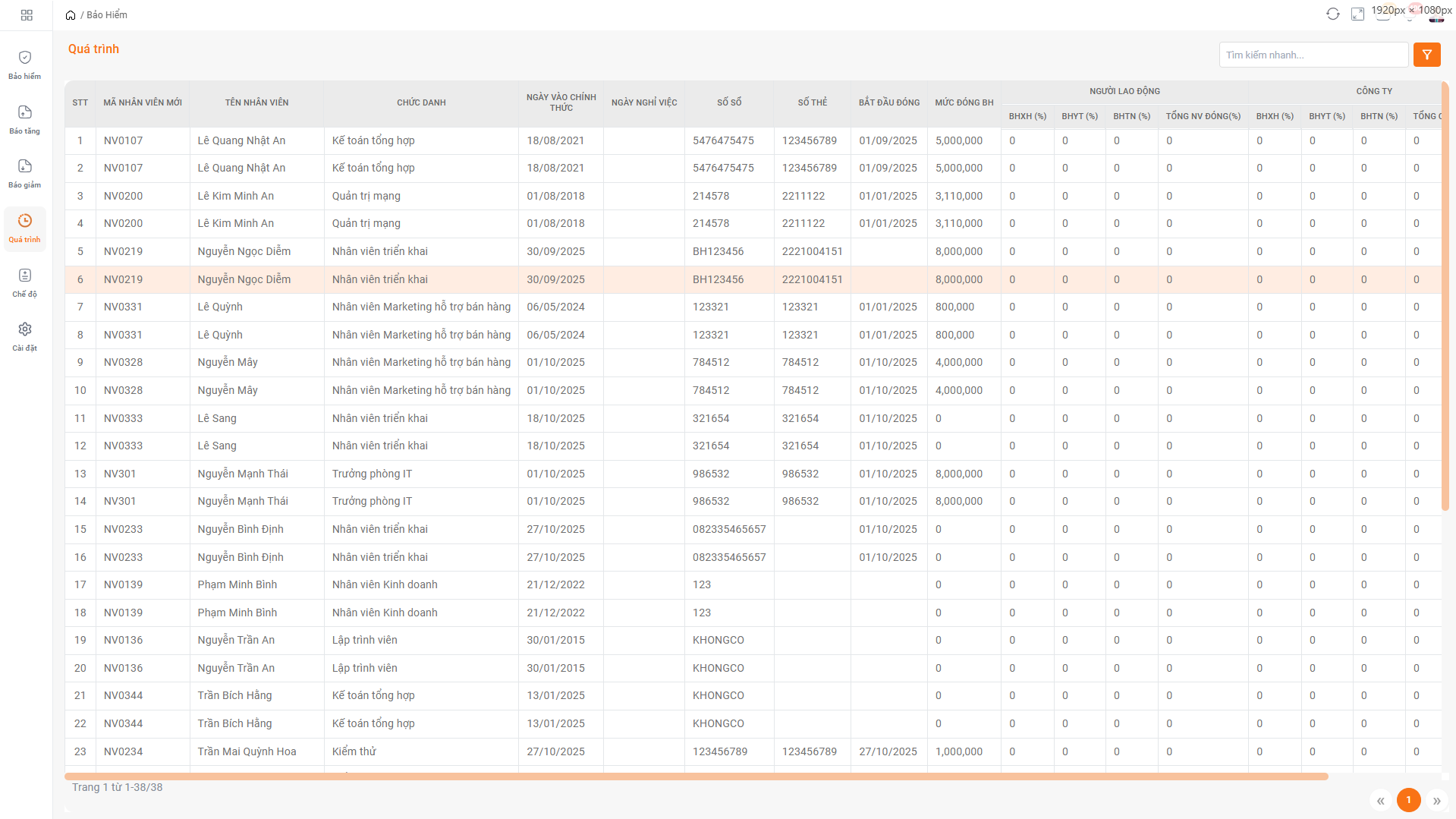This screenshot has height=819, width=1456.
Task: Click the orange filter button
Action: pos(1426,55)
